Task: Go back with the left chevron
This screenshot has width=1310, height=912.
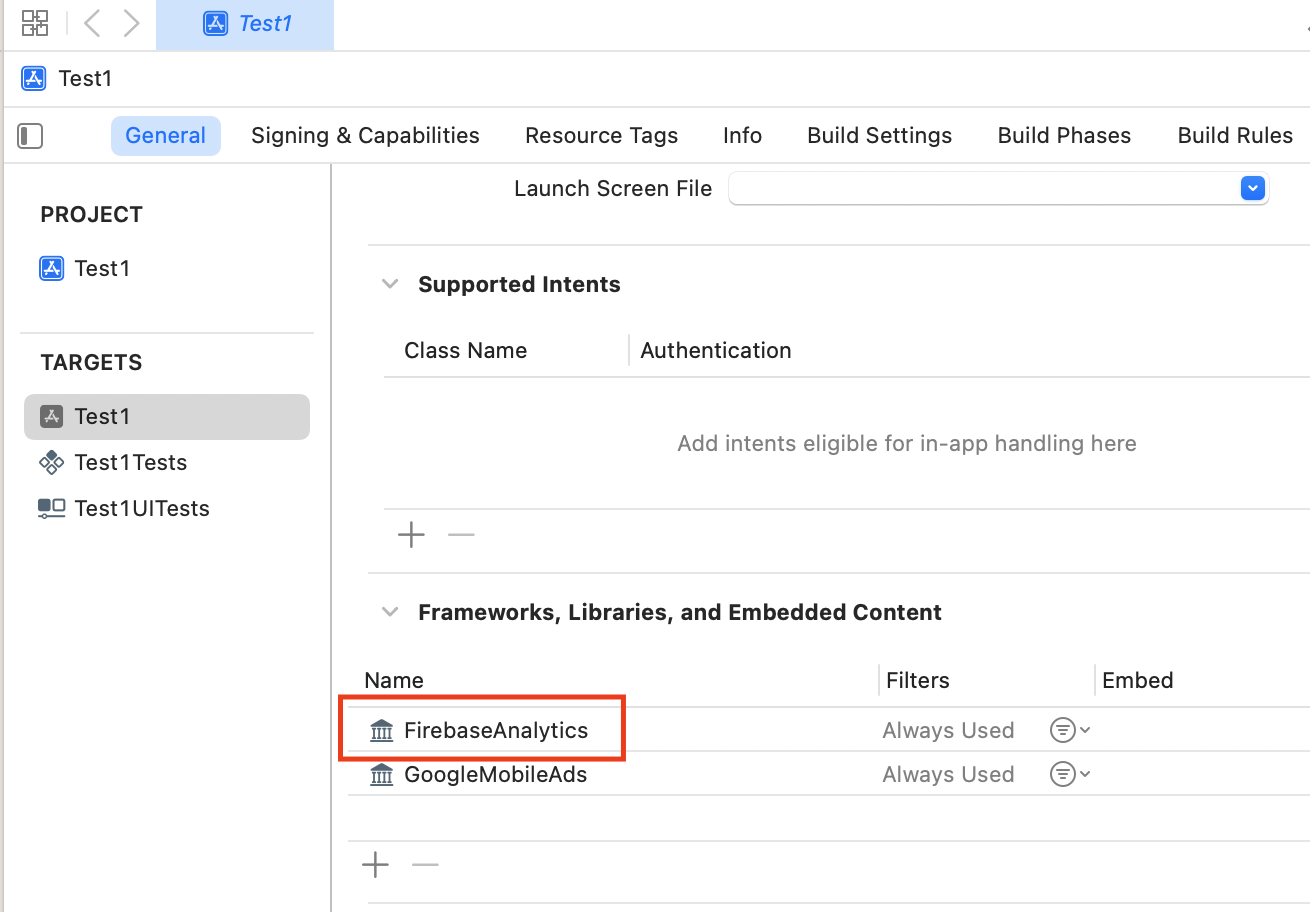Action: click(91, 23)
